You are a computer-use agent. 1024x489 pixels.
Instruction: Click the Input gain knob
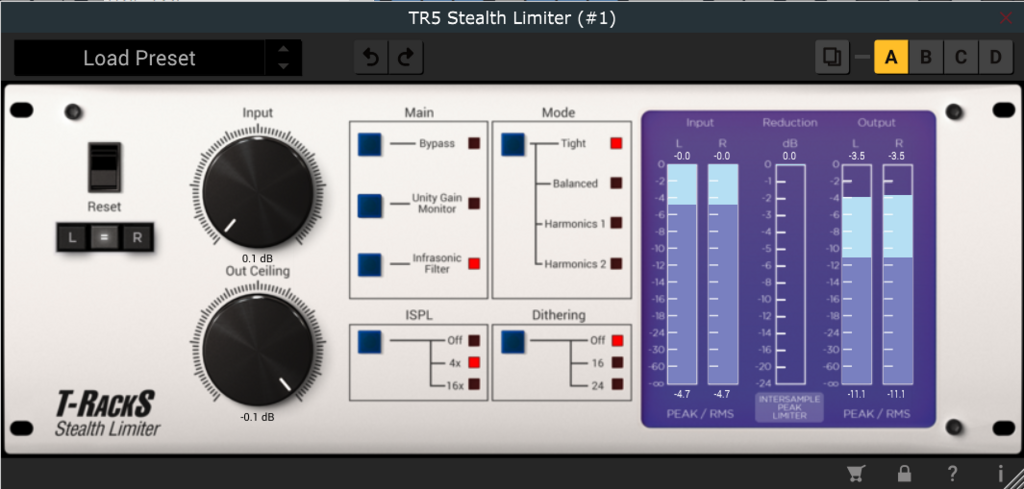point(258,192)
